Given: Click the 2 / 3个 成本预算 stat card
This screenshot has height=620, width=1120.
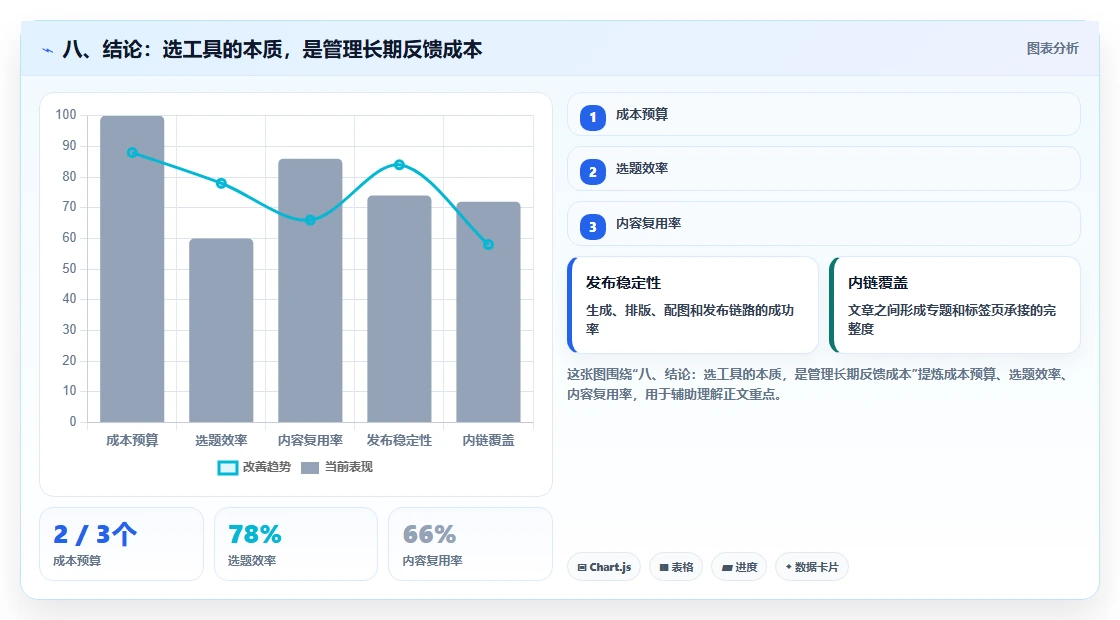Looking at the screenshot, I should pyautogui.click(x=121, y=544).
